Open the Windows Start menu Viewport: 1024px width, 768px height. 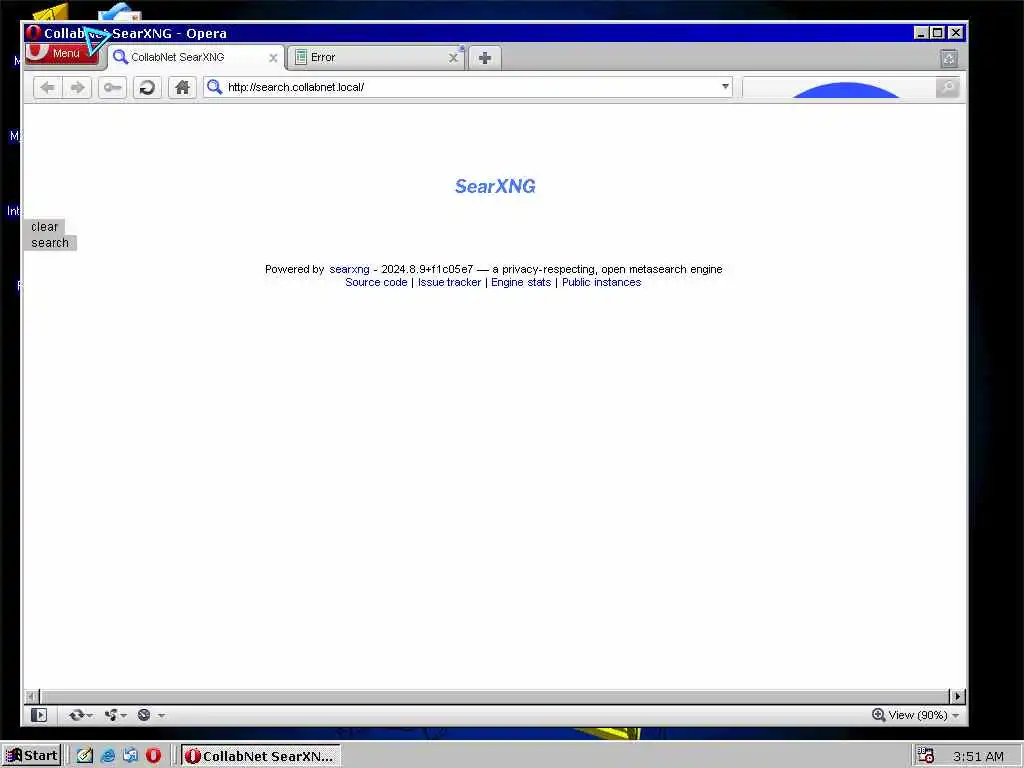(x=31, y=756)
